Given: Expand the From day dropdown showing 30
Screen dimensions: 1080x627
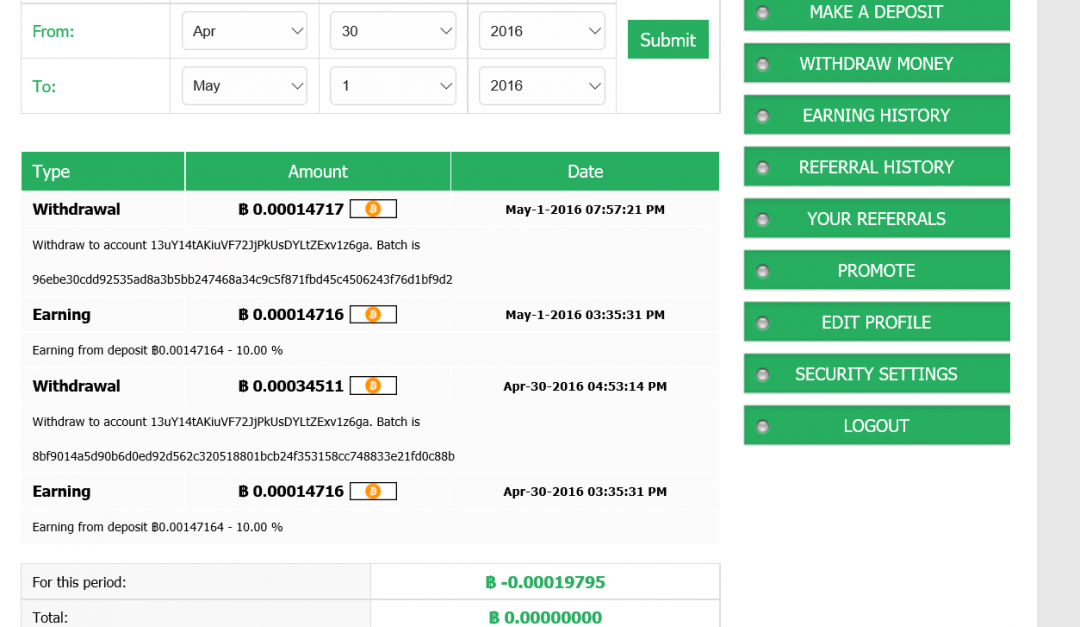Looking at the screenshot, I should [393, 31].
